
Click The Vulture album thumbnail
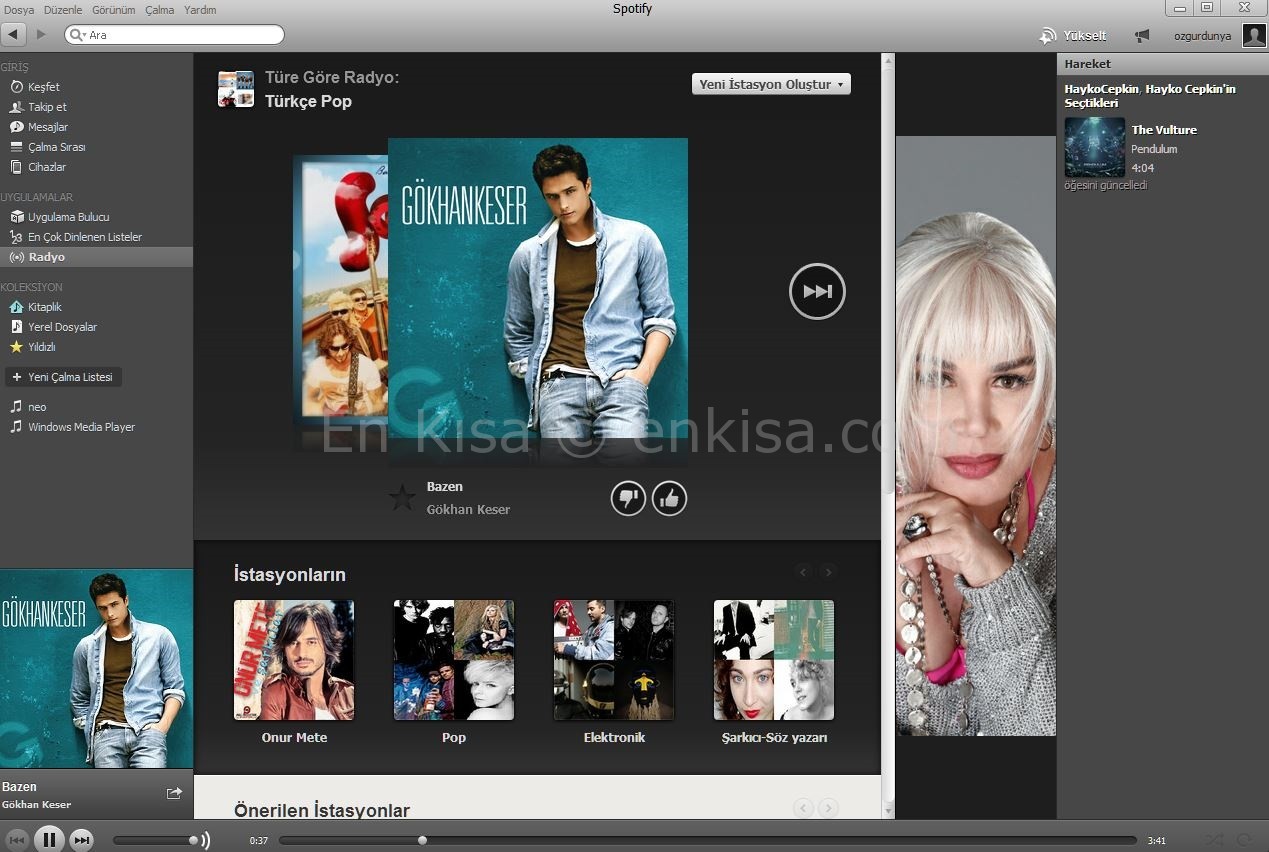1095,147
